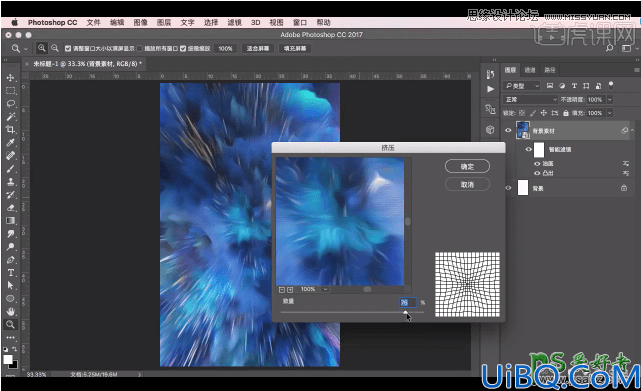Select the Lasso tool
This screenshot has width=641, height=391.
click(11, 103)
